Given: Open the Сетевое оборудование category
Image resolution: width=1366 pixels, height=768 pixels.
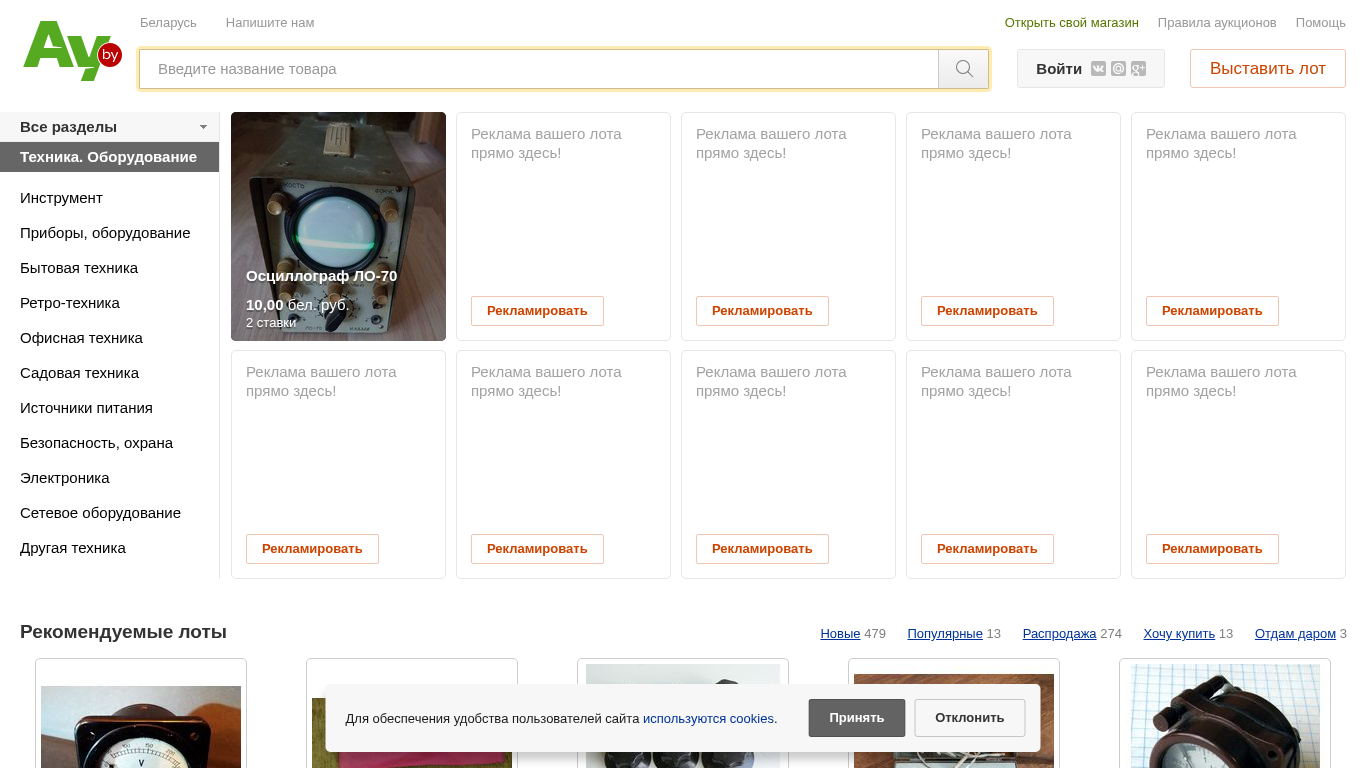Looking at the screenshot, I should coord(100,513).
